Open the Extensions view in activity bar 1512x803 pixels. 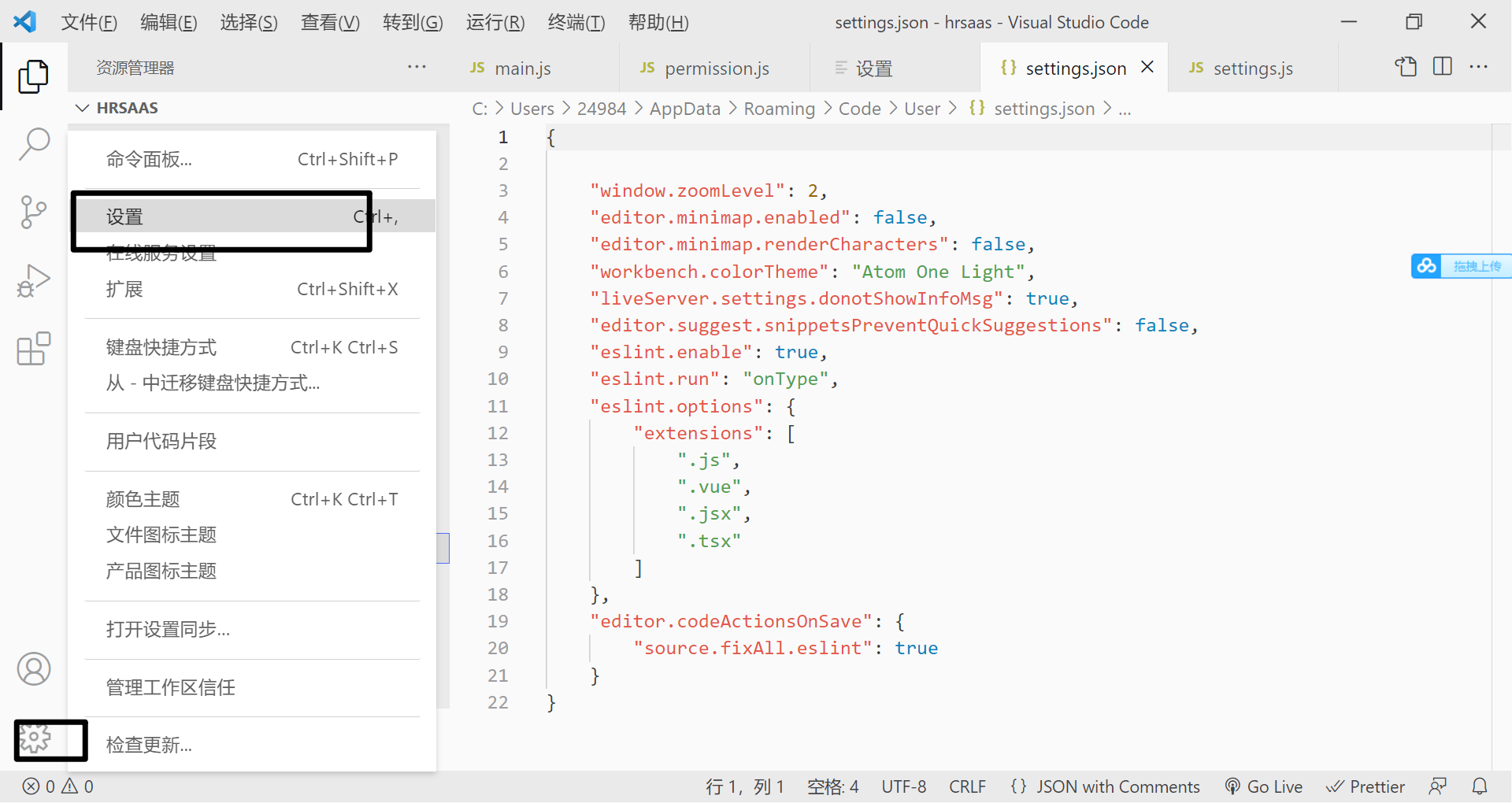[33, 348]
